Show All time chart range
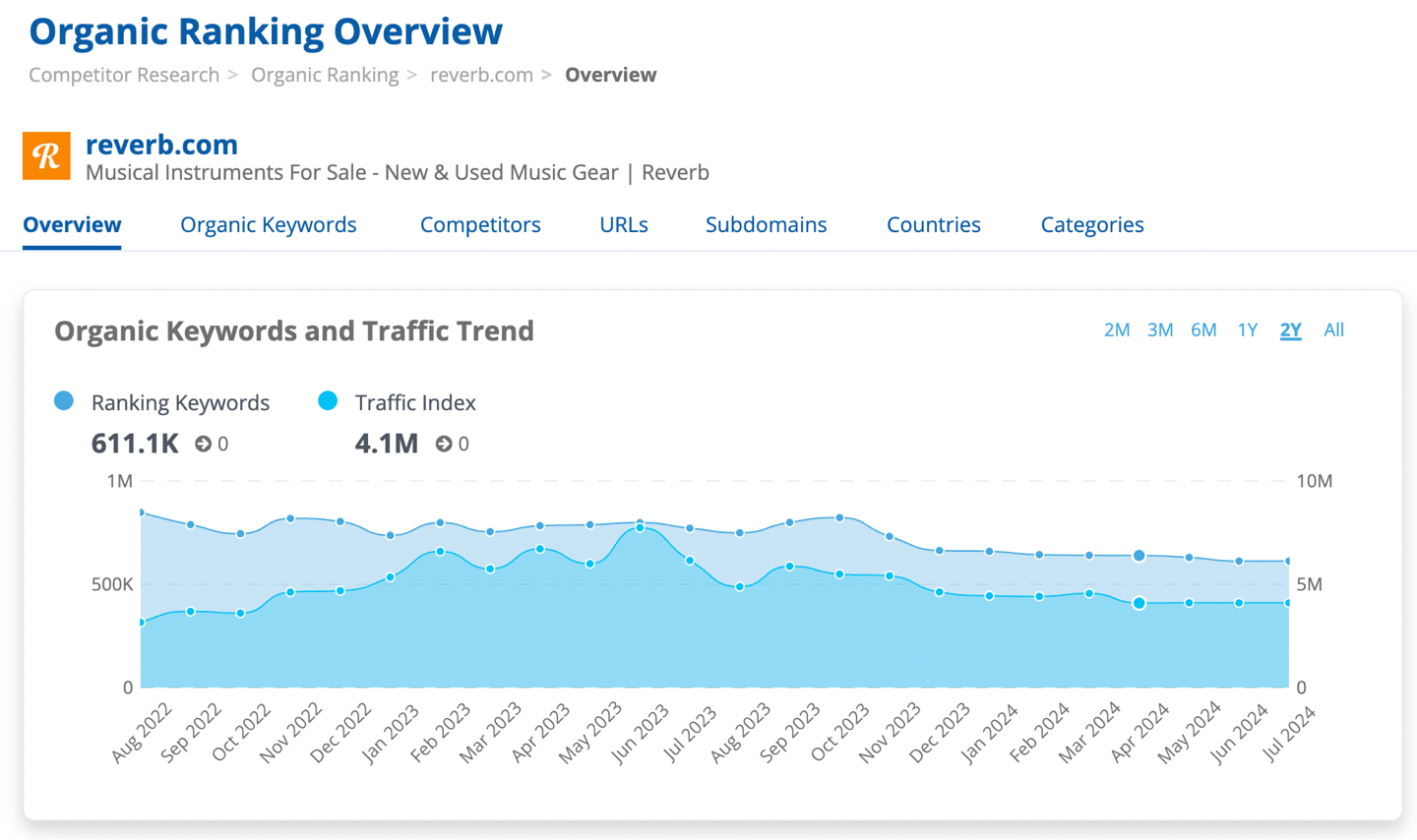 [x=1333, y=330]
